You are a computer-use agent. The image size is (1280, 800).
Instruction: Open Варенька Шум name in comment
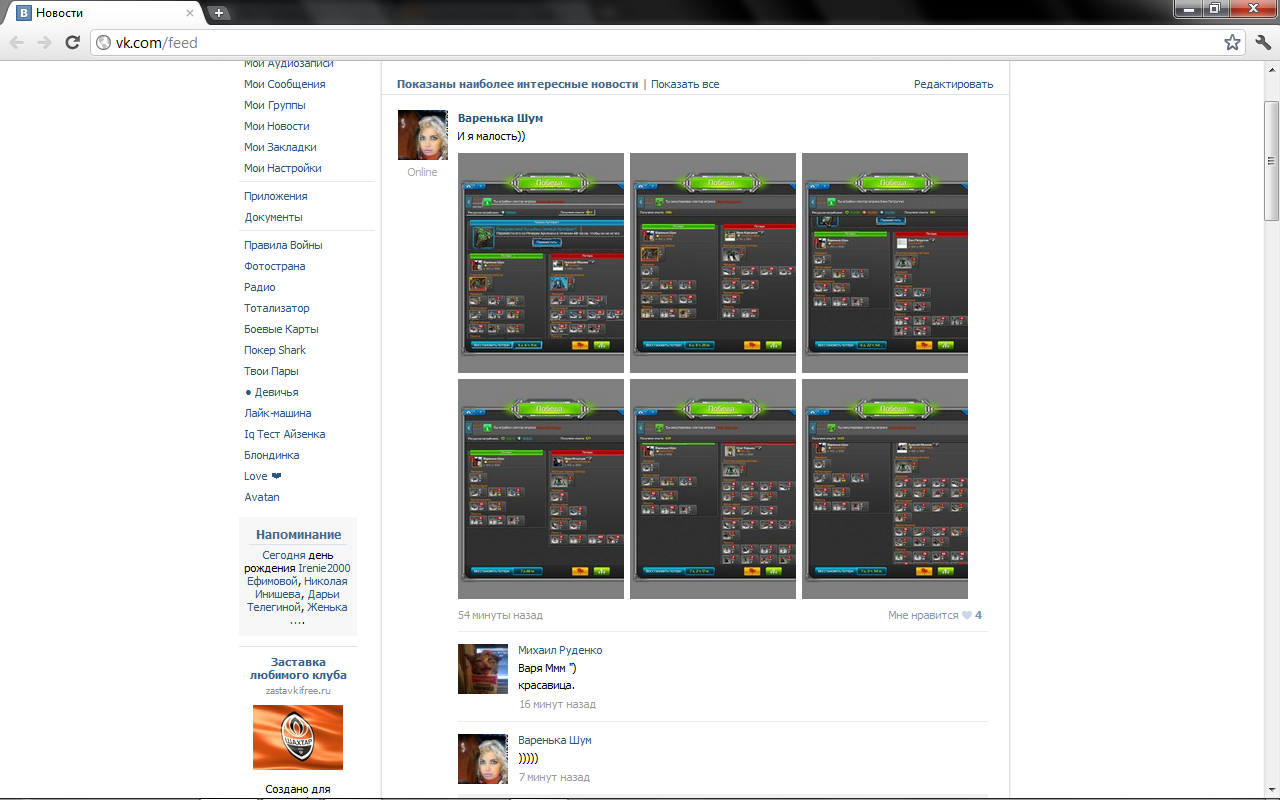pos(555,740)
